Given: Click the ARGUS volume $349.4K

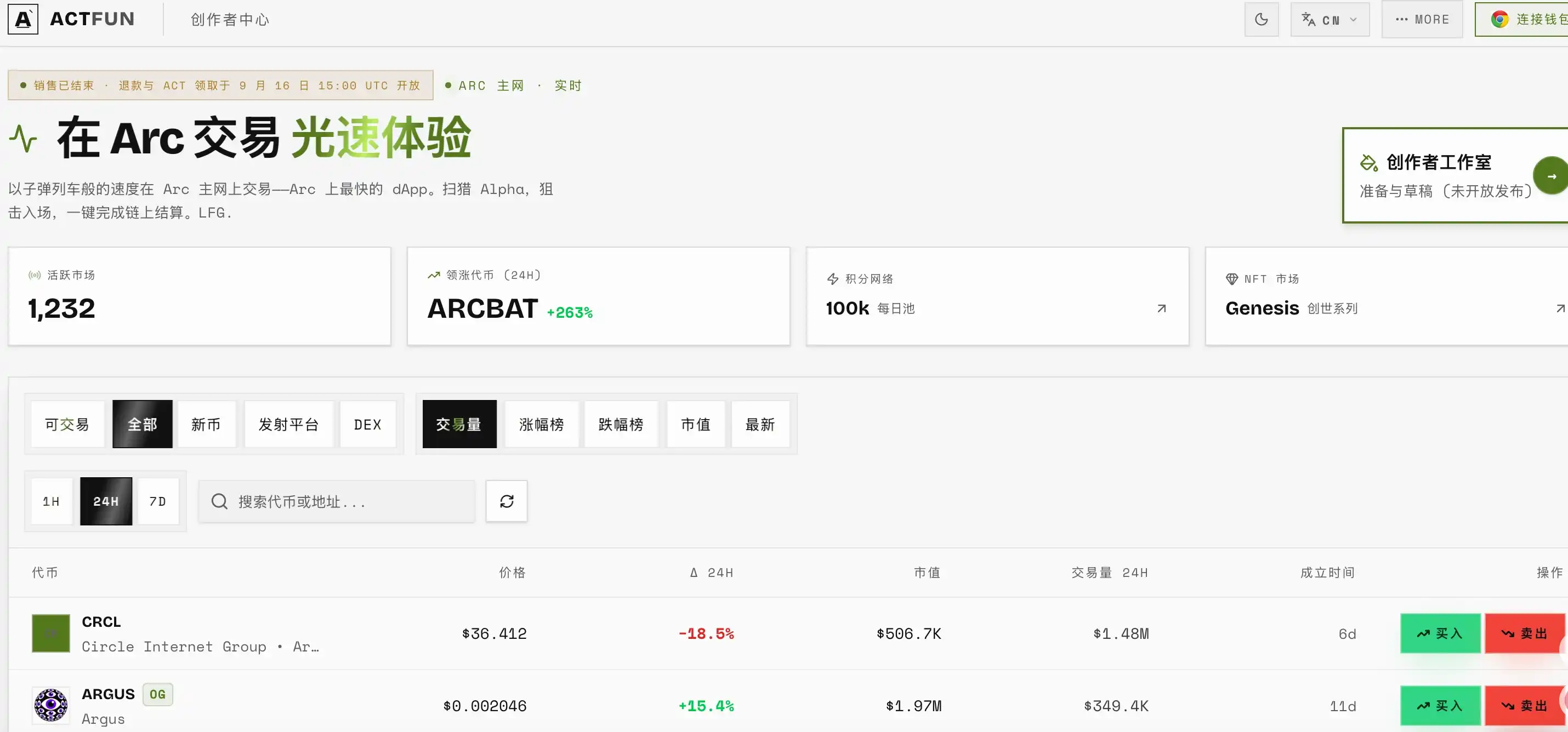Looking at the screenshot, I should [1116, 706].
